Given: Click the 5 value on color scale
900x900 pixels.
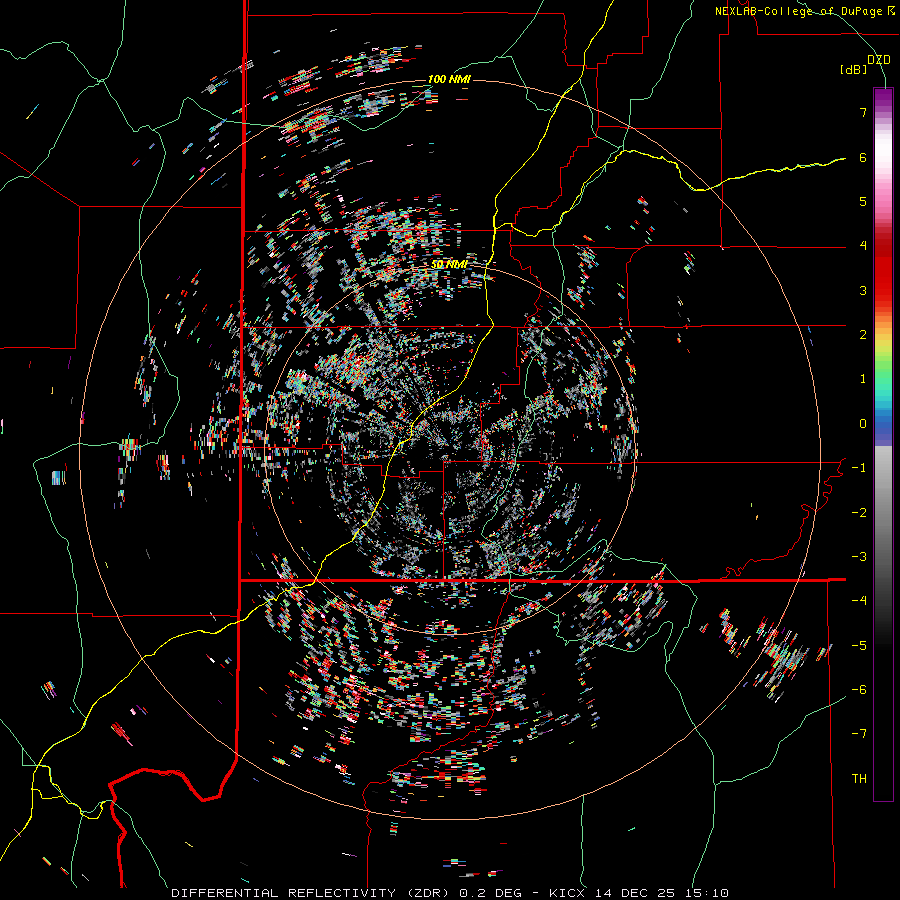Looking at the screenshot, I should click(x=863, y=201).
